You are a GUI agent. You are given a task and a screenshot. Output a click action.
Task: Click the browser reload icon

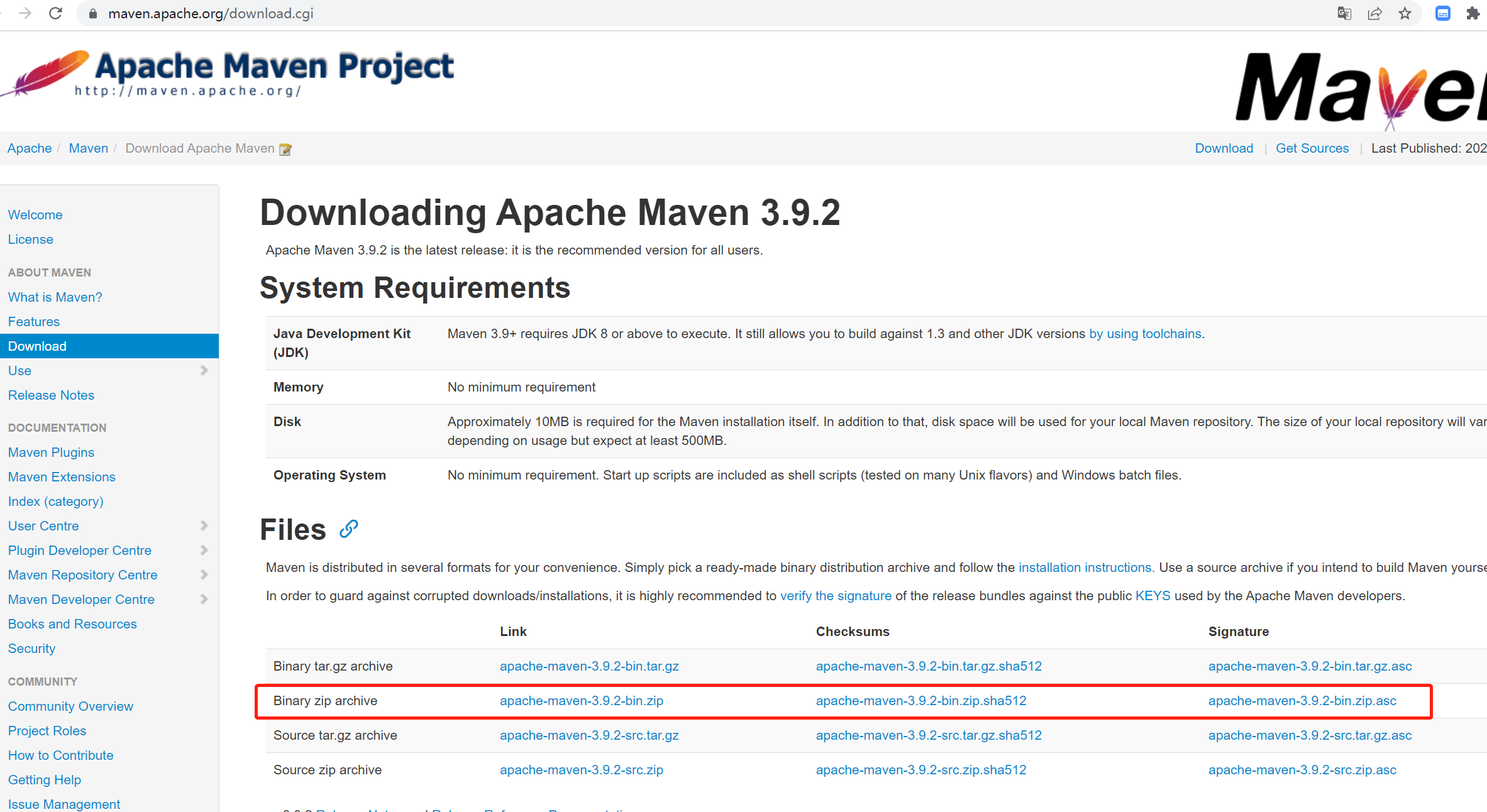[55, 13]
